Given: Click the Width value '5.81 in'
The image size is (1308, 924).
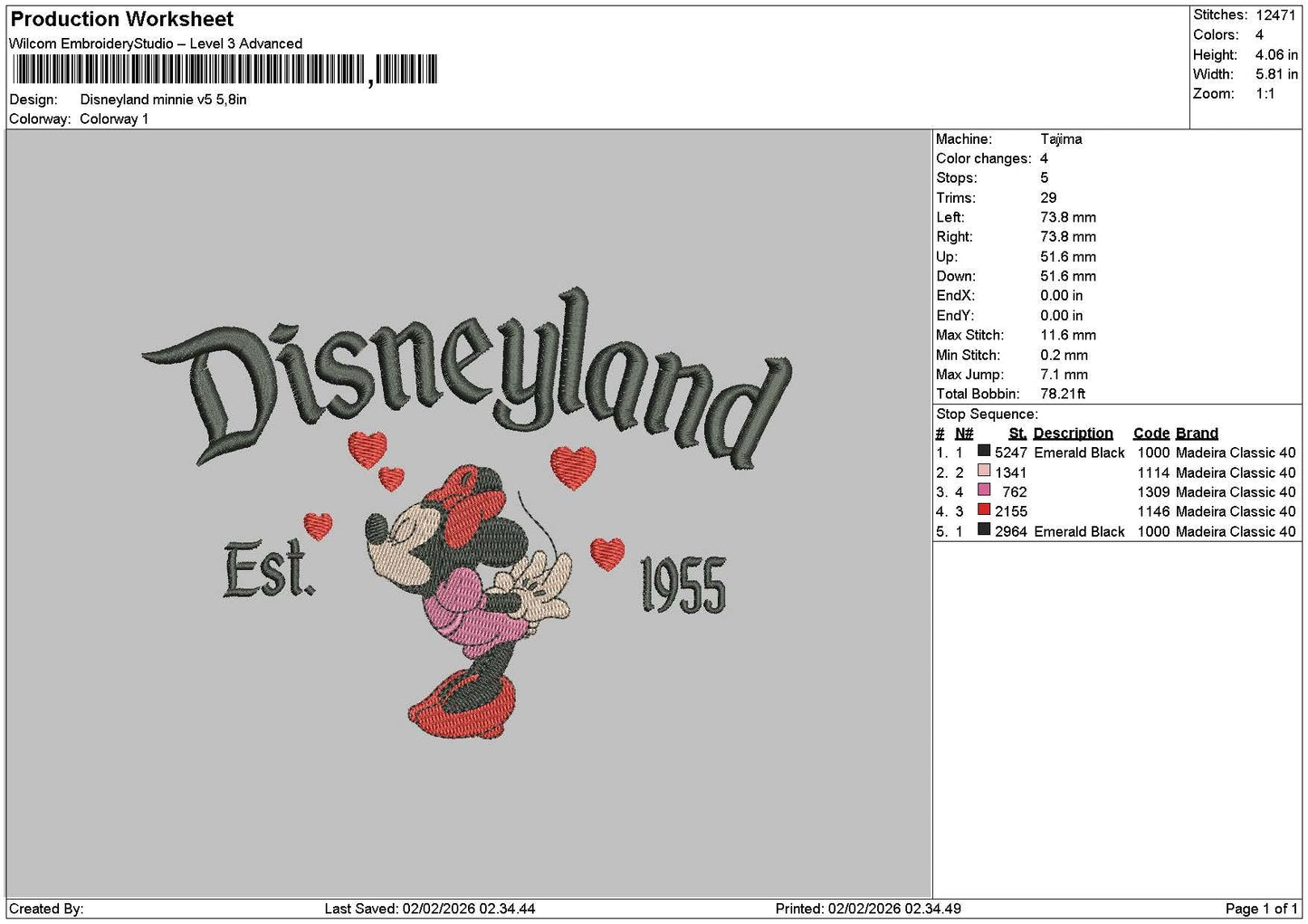Looking at the screenshot, I should (x=1276, y=74).
